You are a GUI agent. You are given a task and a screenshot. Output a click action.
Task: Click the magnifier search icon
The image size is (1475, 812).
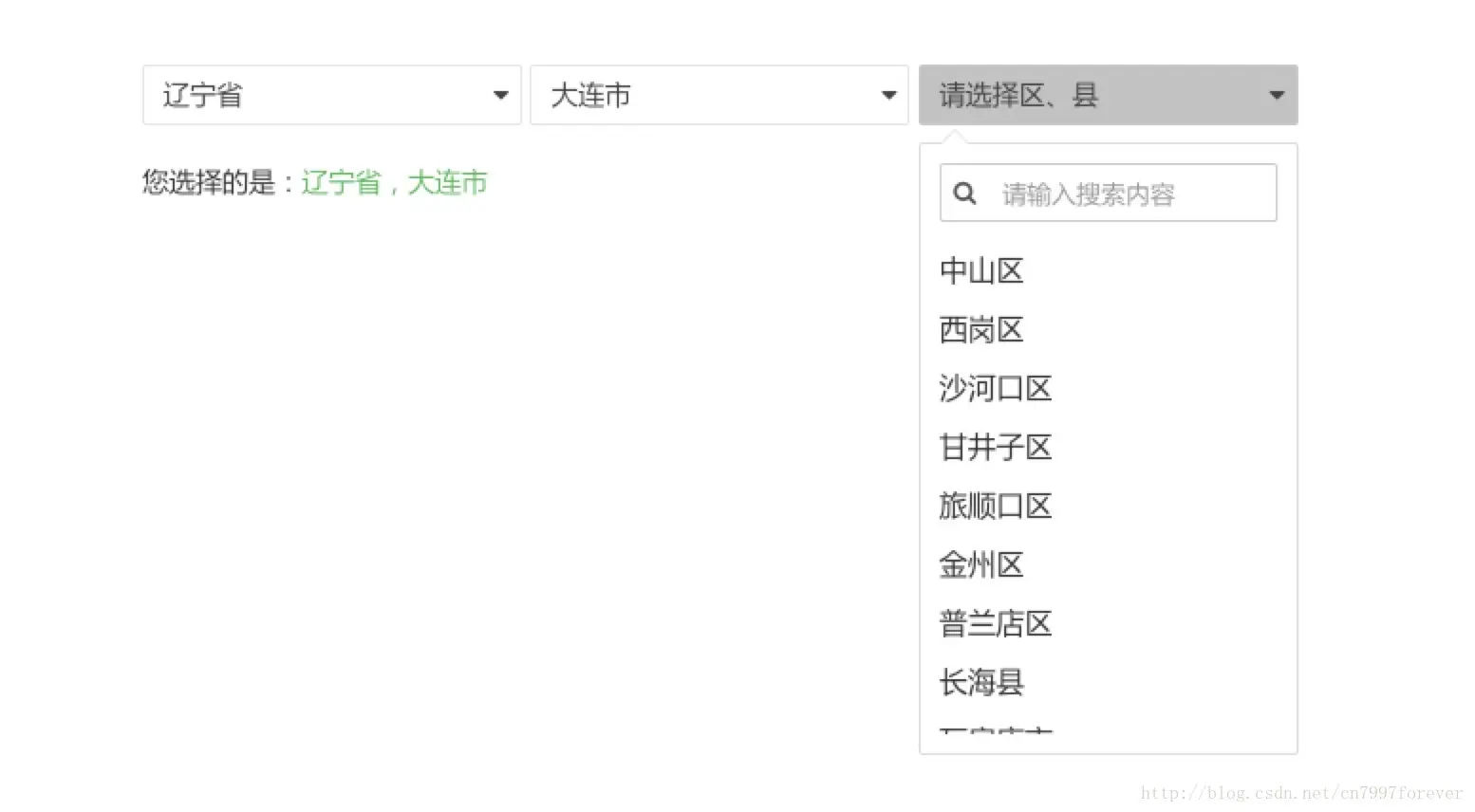[x=965, y=193]
